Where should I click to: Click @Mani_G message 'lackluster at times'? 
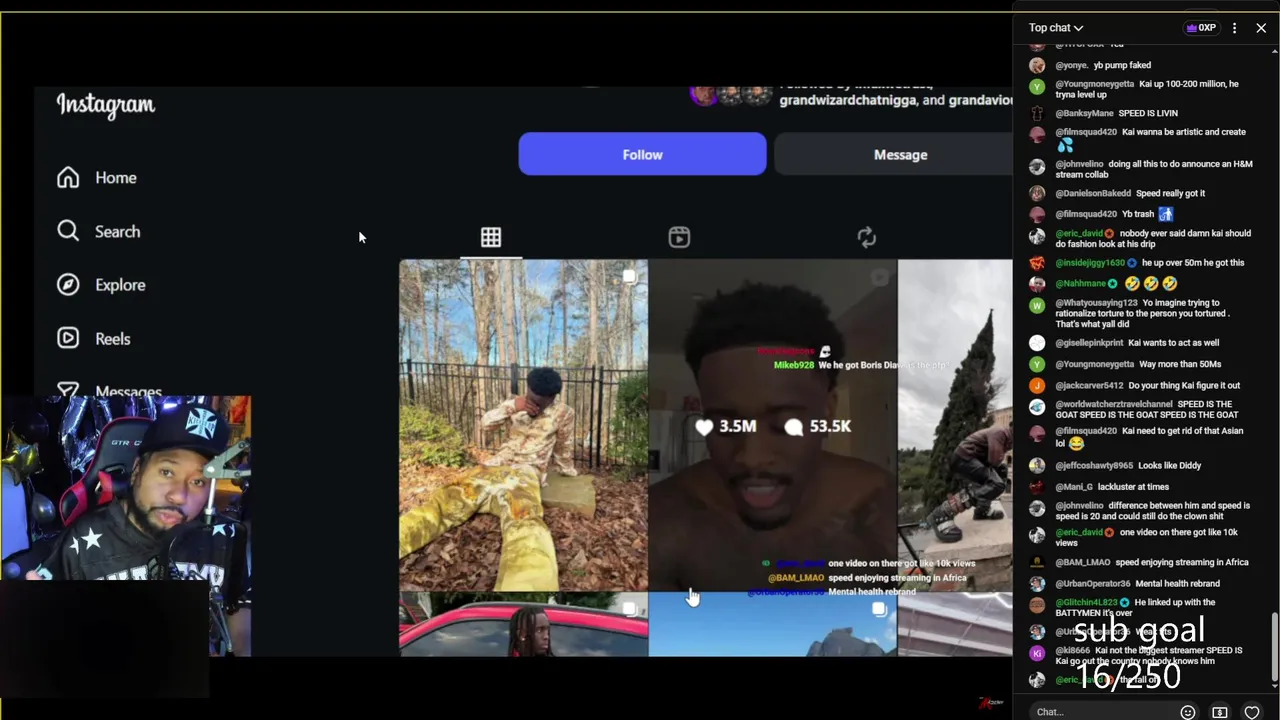(1112, 487)
